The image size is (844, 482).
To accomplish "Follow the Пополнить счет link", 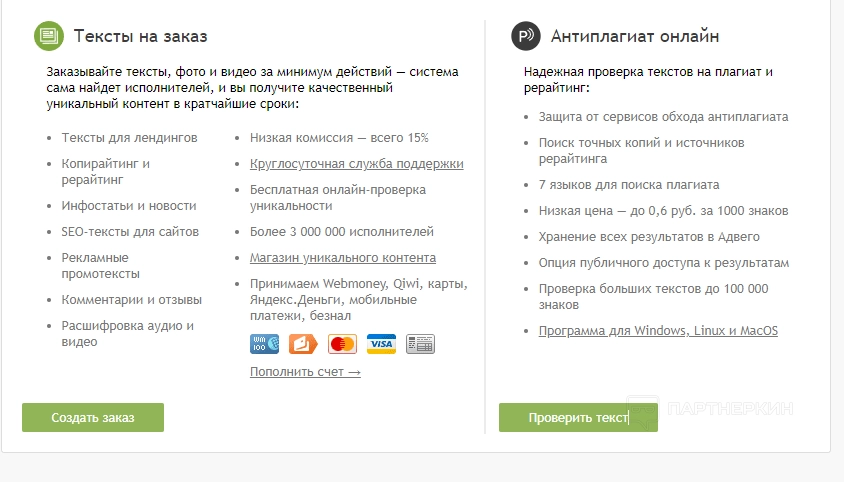I will (x=305, y=372).
